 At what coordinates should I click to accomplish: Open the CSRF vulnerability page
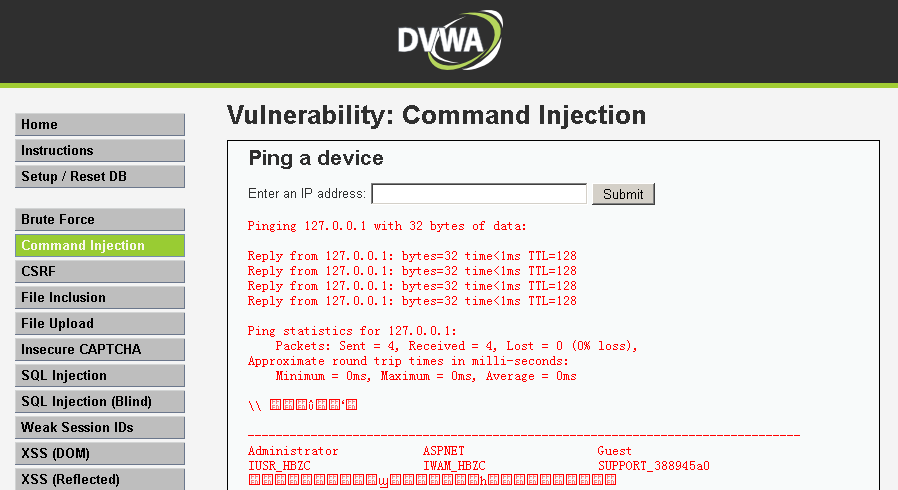tap(100, 272)
